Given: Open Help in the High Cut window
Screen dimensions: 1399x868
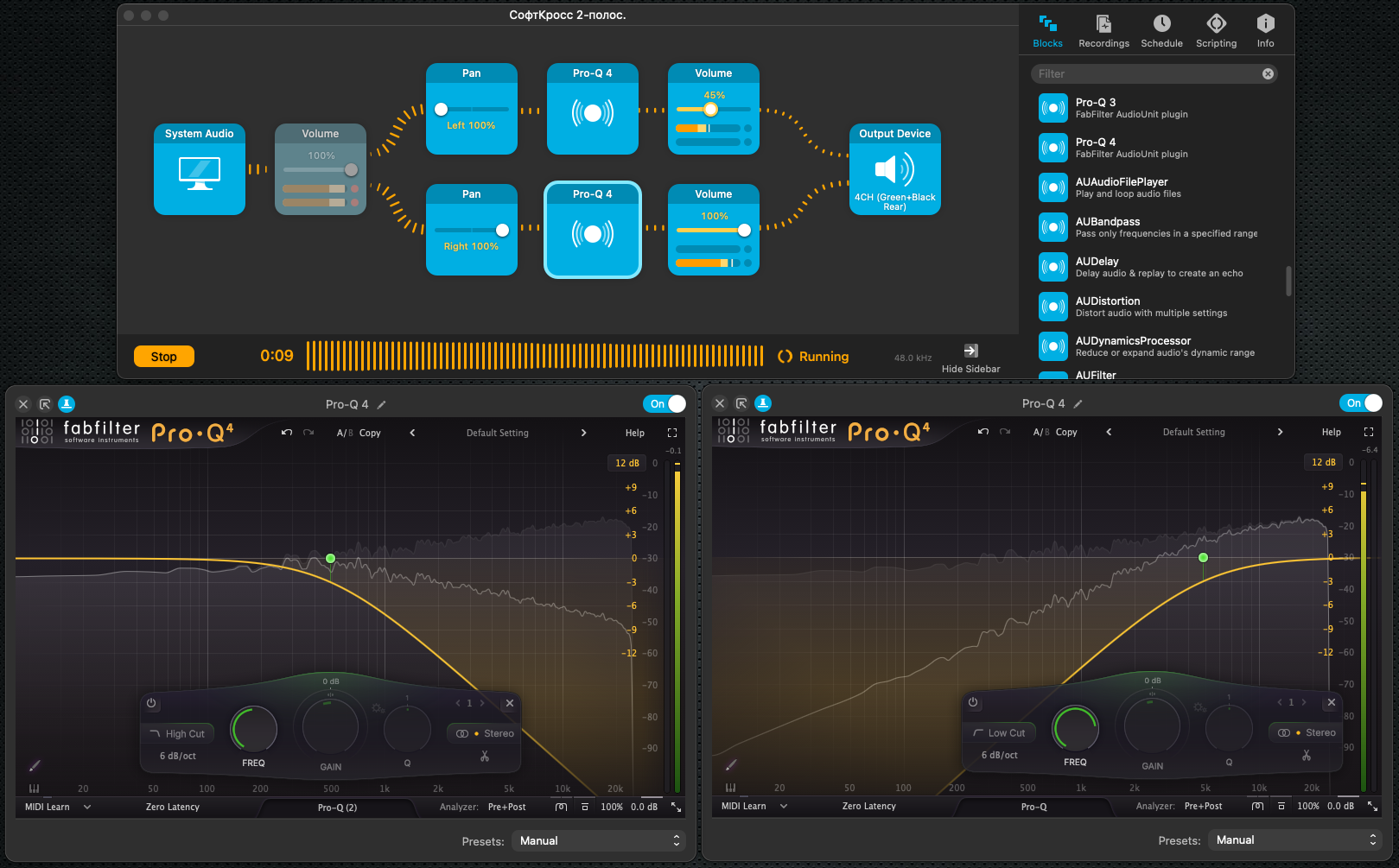Looking at the screenshot, I should (635, 433).
